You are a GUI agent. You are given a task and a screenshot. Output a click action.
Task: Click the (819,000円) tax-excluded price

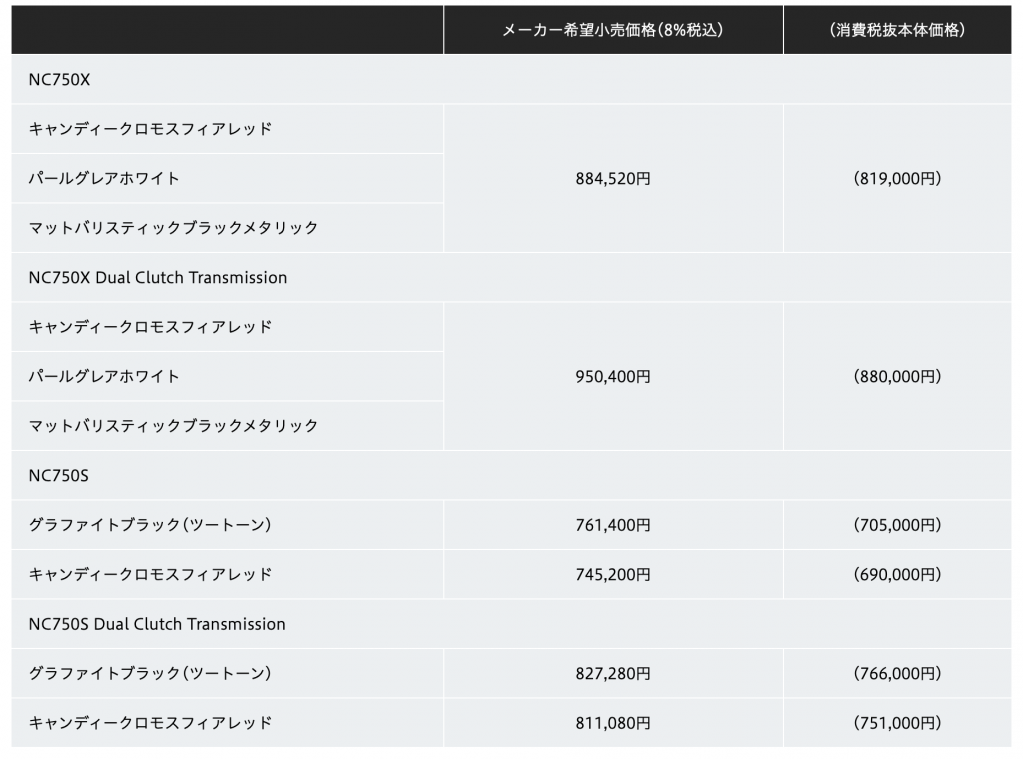(x=897, y=179)
